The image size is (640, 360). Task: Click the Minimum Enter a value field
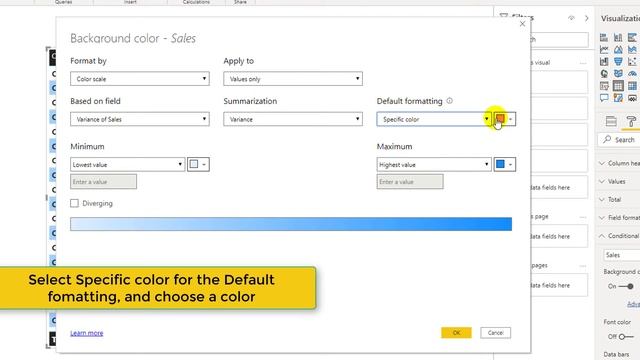103,182
